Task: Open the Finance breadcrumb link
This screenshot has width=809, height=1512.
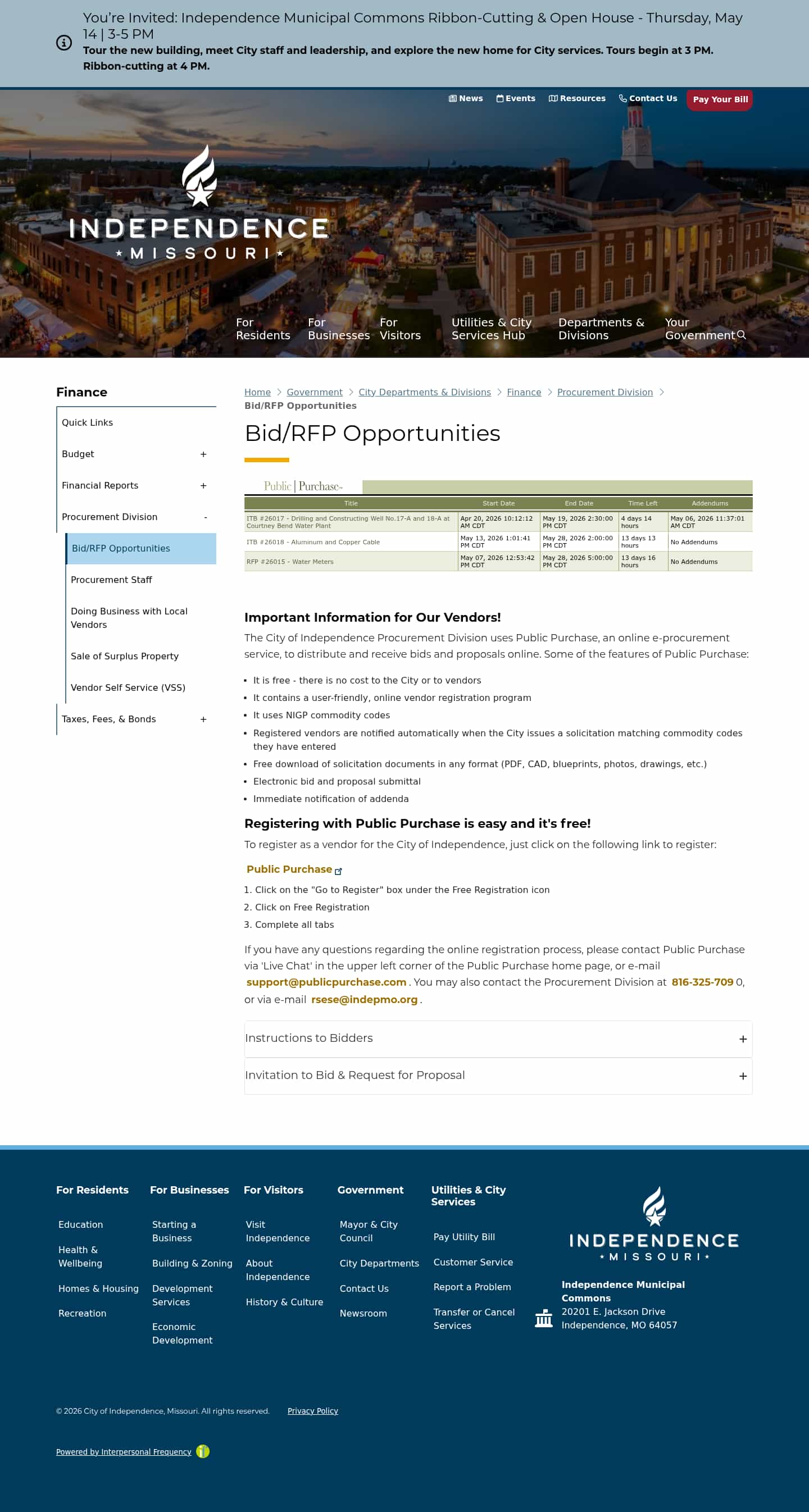Action: (x=524, y=392)
